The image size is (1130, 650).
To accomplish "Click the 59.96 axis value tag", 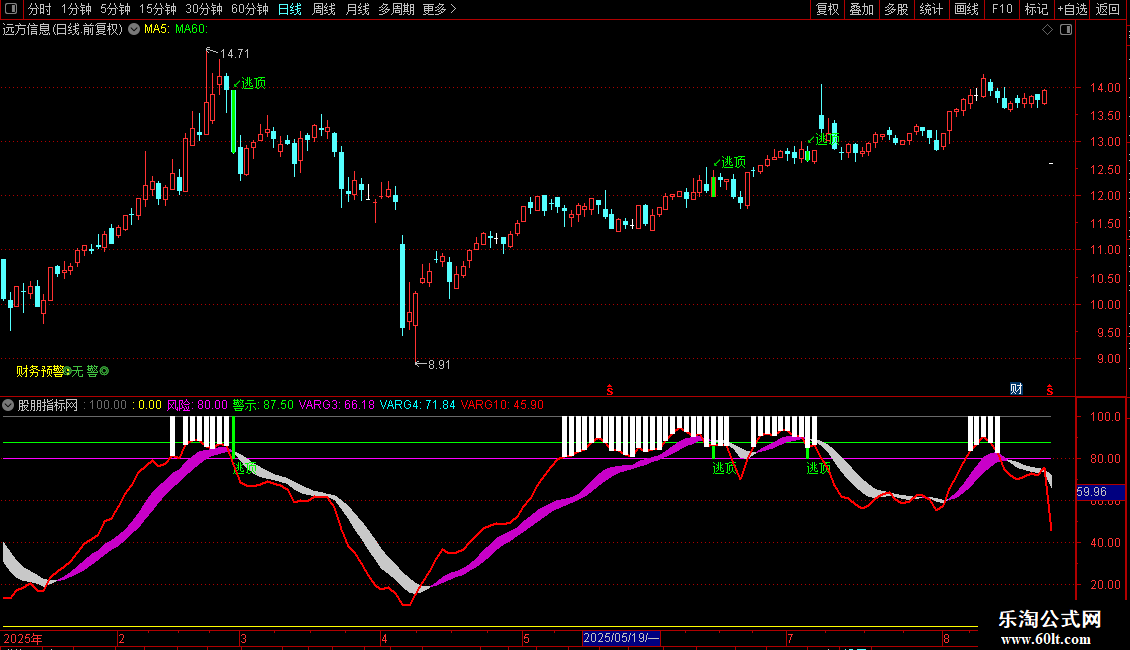I will click(x=1100, y=492).
